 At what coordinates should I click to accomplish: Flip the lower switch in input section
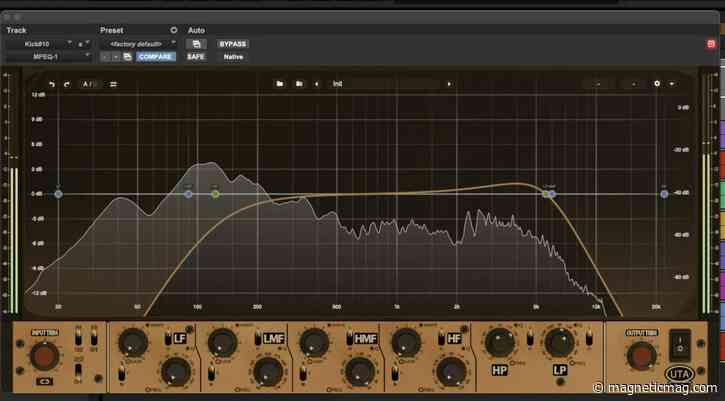pos(78,371)
